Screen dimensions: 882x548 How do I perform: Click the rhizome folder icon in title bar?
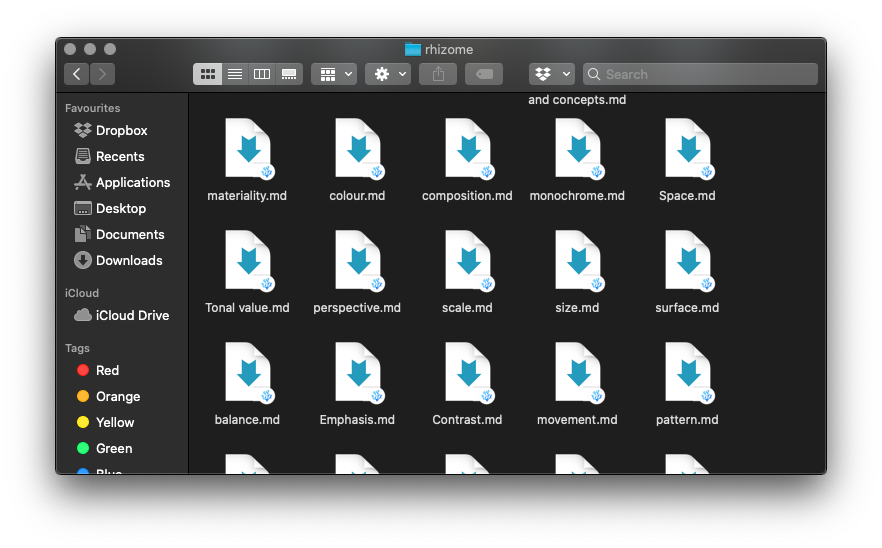point(413,50)
